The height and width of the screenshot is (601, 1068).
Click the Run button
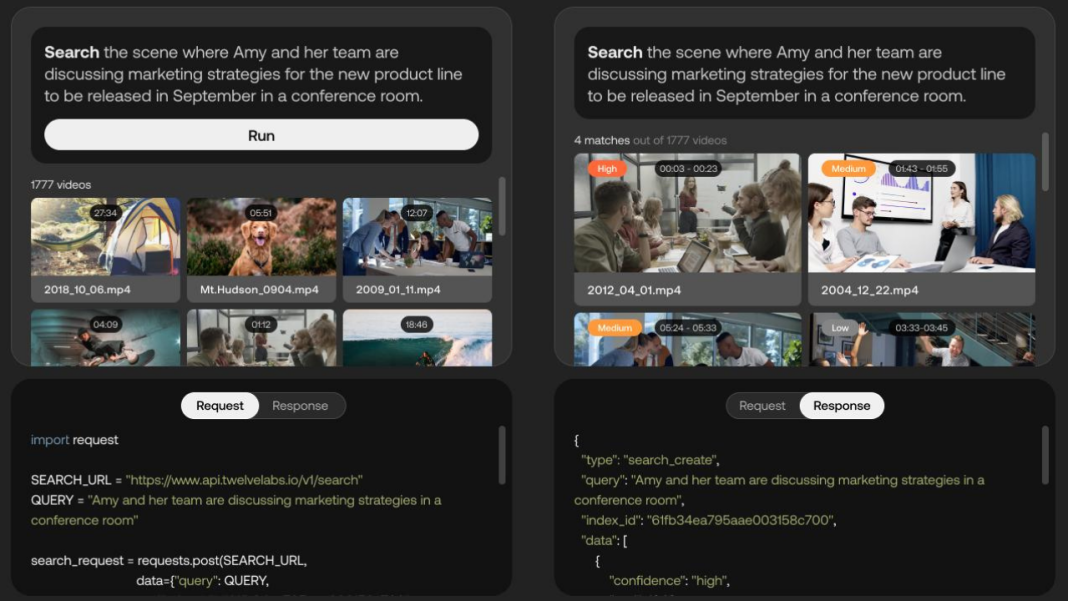tap(261, 135)
